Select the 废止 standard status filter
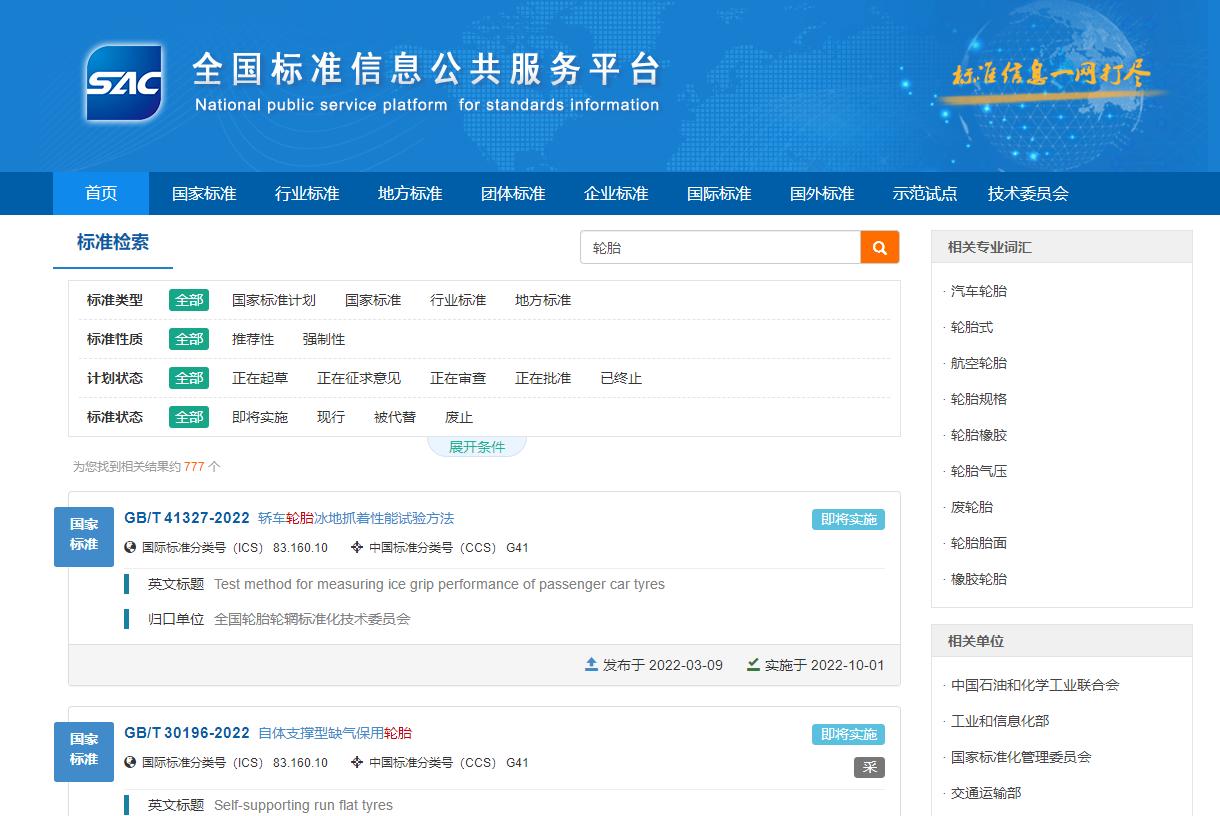 tap(457, 417)
